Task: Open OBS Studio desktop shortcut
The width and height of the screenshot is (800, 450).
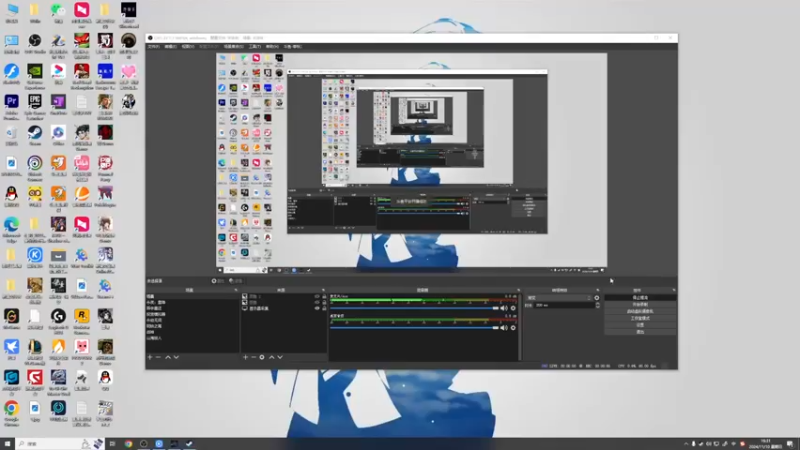Action: (35, 44)
